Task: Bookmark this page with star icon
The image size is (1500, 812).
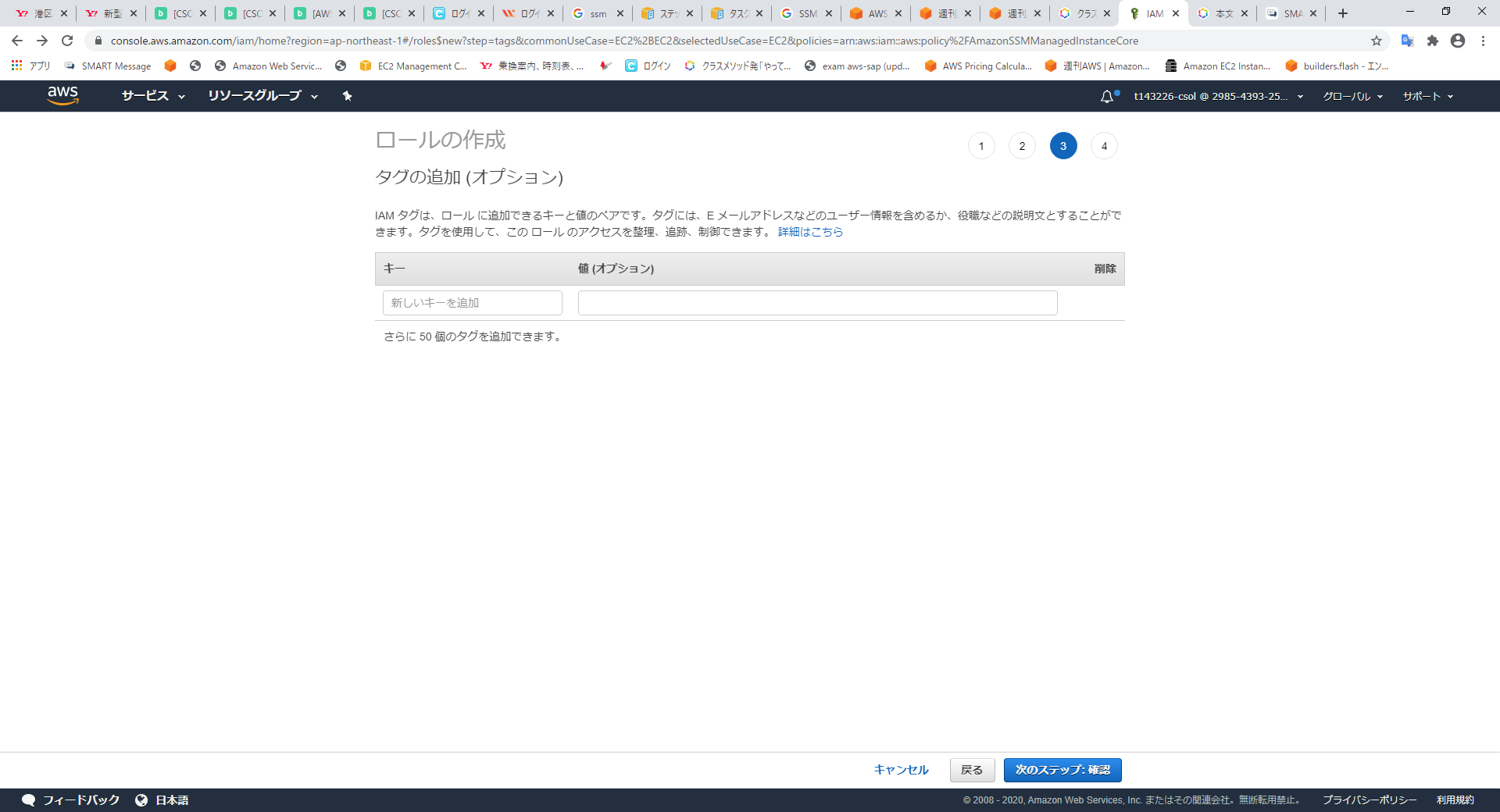Action: (1377, 41)
